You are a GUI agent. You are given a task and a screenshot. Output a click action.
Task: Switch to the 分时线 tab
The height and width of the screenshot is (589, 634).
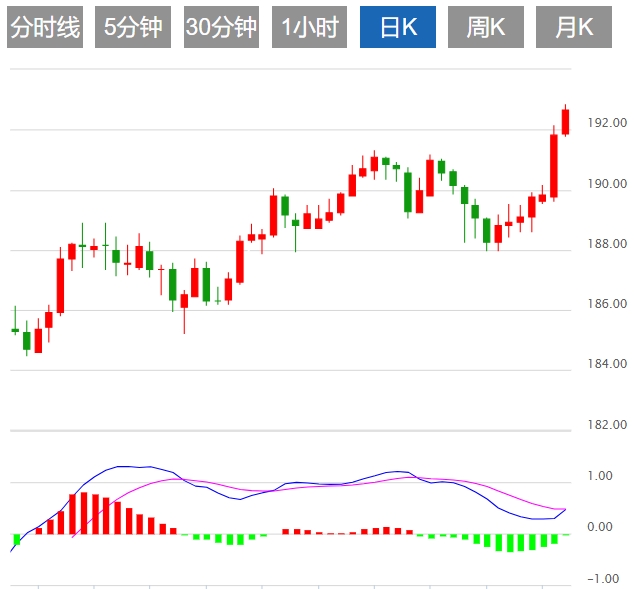click(44, 27)
